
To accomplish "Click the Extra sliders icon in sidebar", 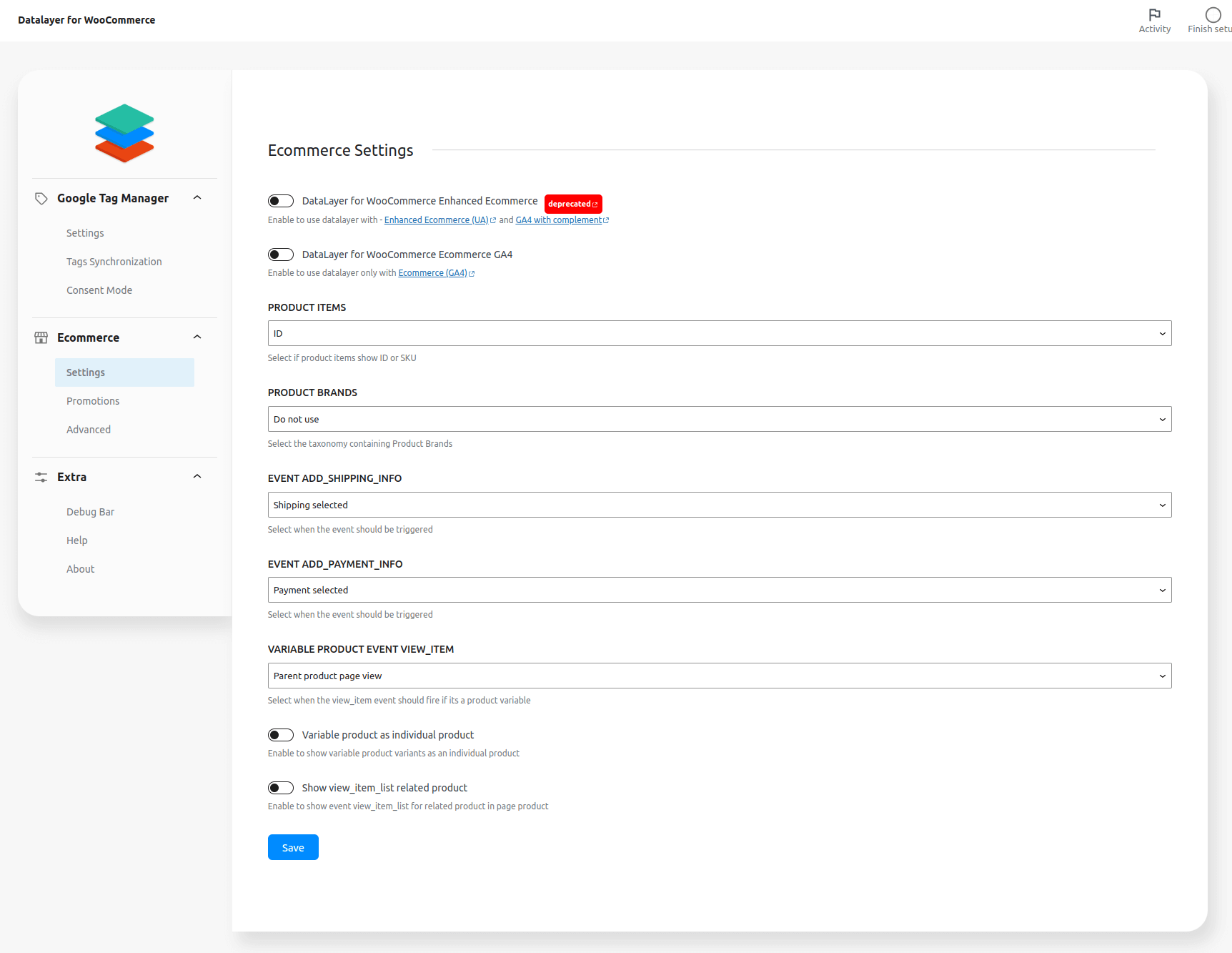I will (41, 477).
